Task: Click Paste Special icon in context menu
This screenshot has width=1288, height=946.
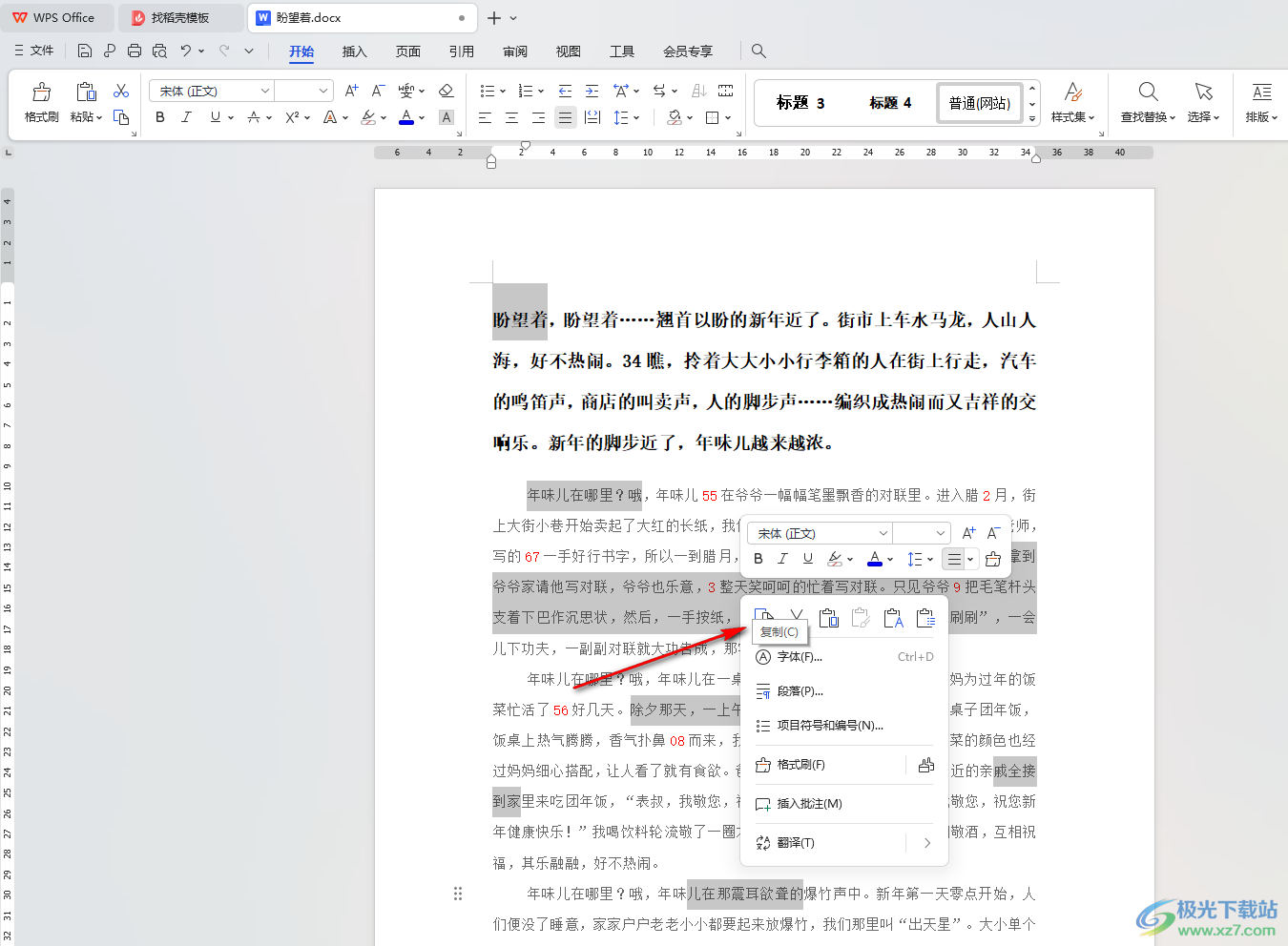Action: coord(925,618)
